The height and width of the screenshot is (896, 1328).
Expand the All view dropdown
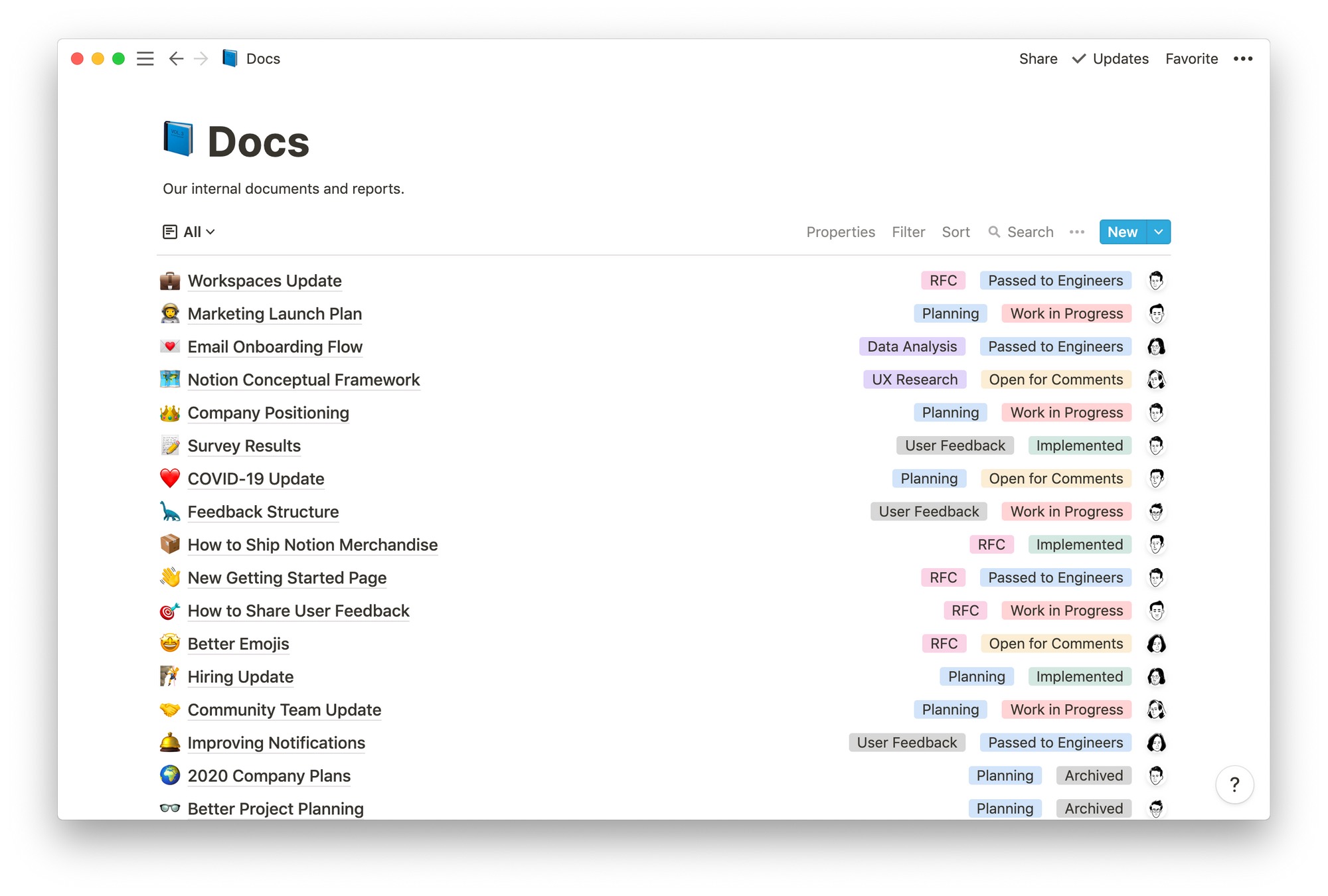[189, 232]
